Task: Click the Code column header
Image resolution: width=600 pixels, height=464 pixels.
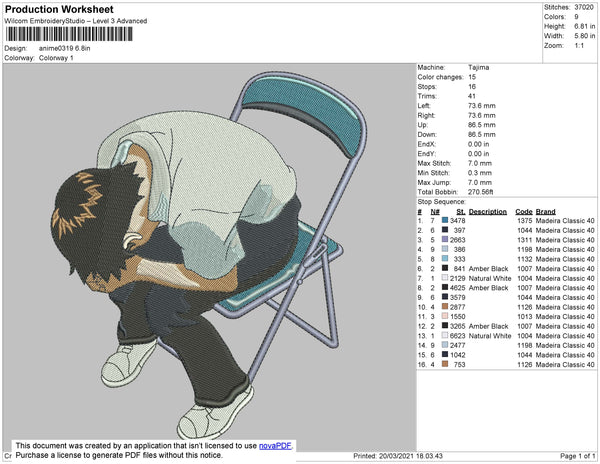Action: pyautogui.click(x=523, y=212)
